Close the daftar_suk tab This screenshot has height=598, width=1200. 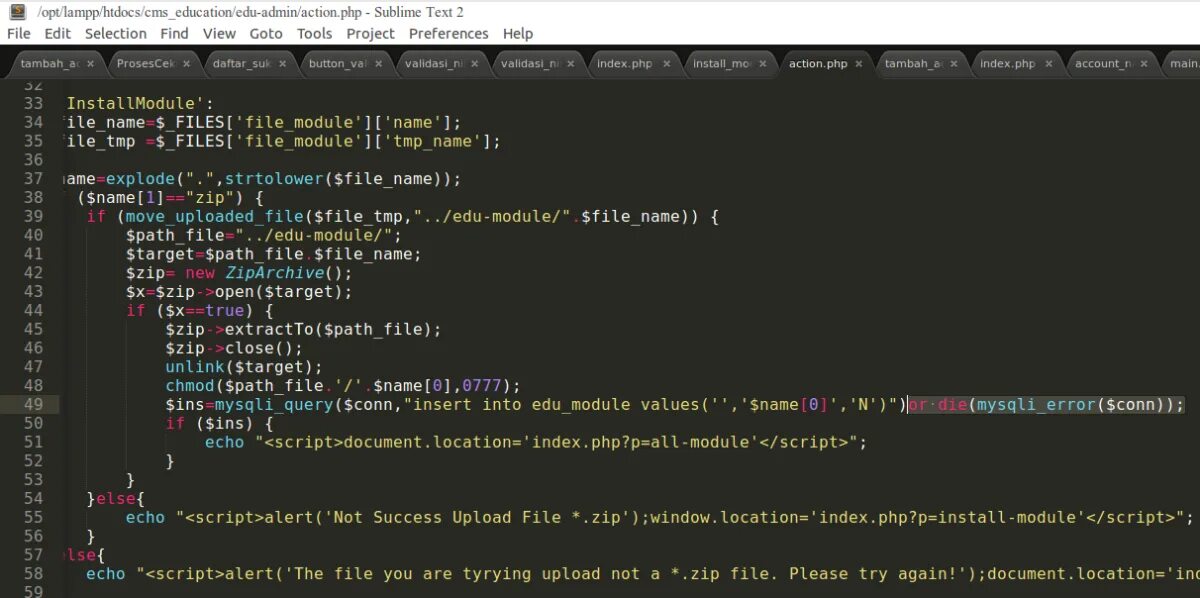point(282,63)
